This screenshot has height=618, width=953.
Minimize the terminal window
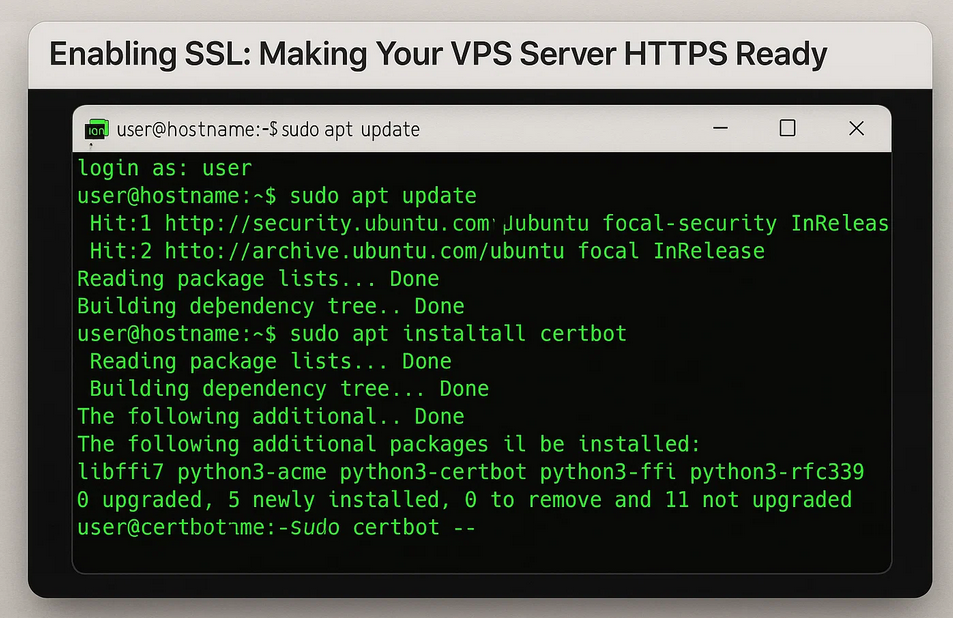pos(718,129)
